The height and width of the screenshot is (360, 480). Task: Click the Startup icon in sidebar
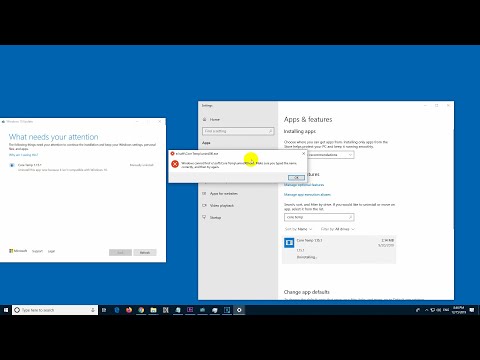(204, 217)
